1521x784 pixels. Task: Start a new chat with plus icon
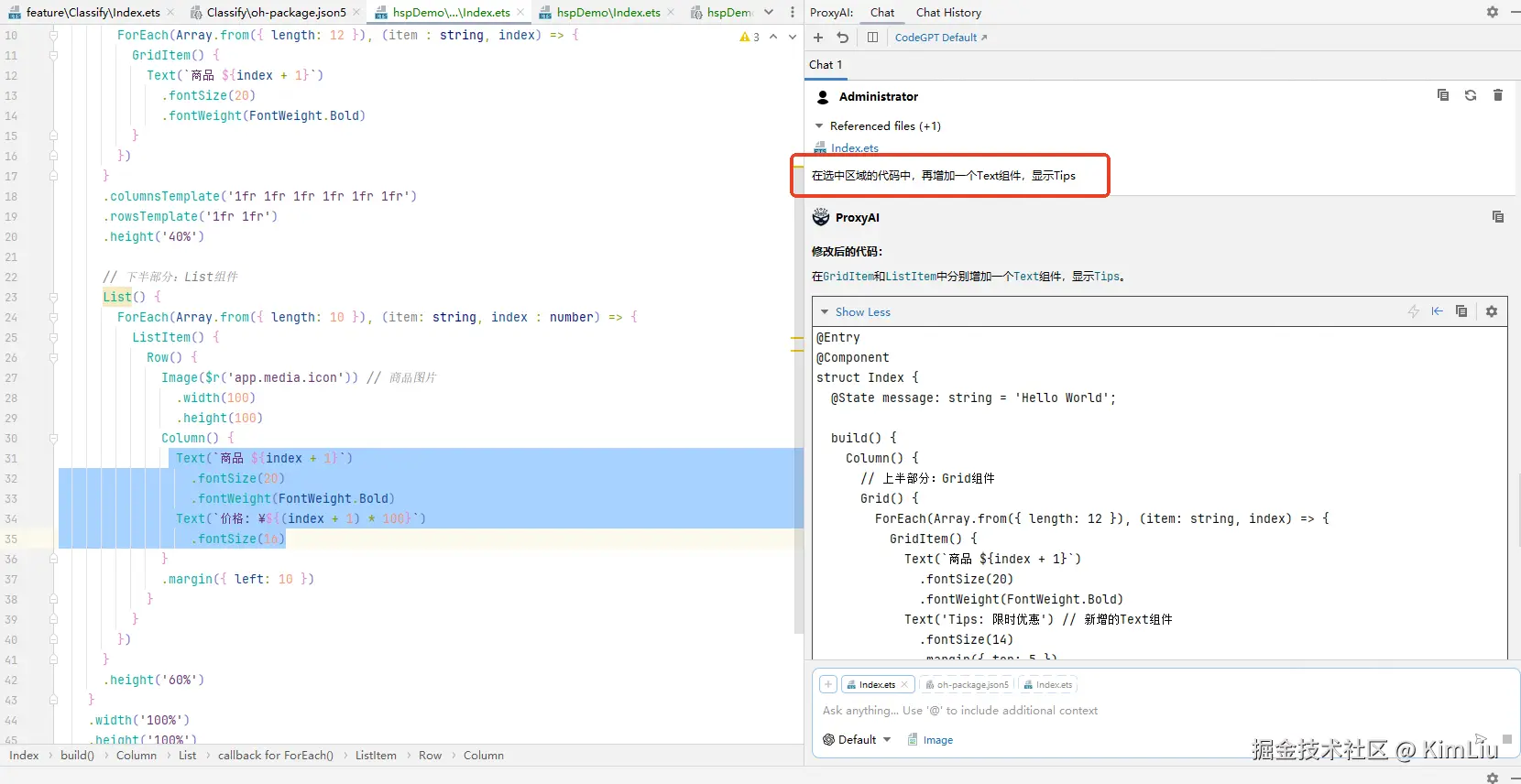818,38
